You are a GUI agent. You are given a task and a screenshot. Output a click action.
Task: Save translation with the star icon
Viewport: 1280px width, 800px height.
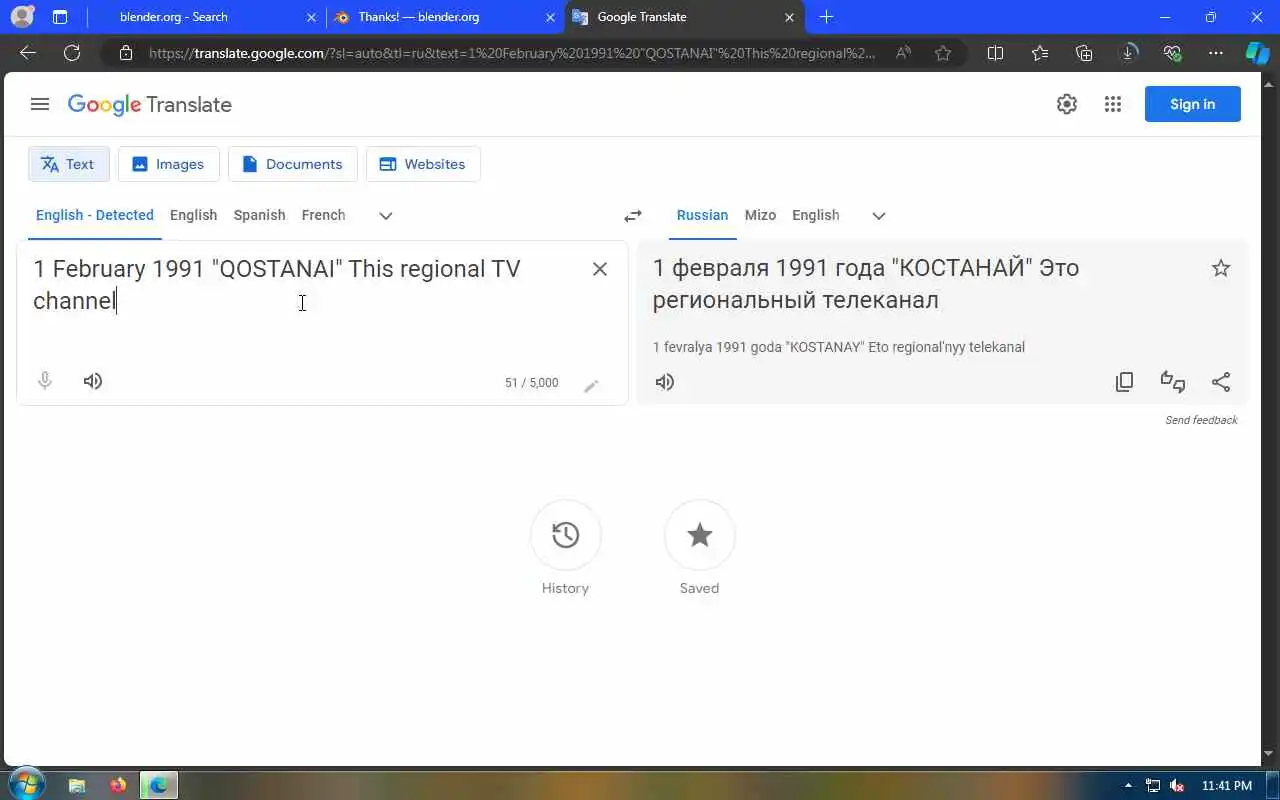coord(1221,268)
